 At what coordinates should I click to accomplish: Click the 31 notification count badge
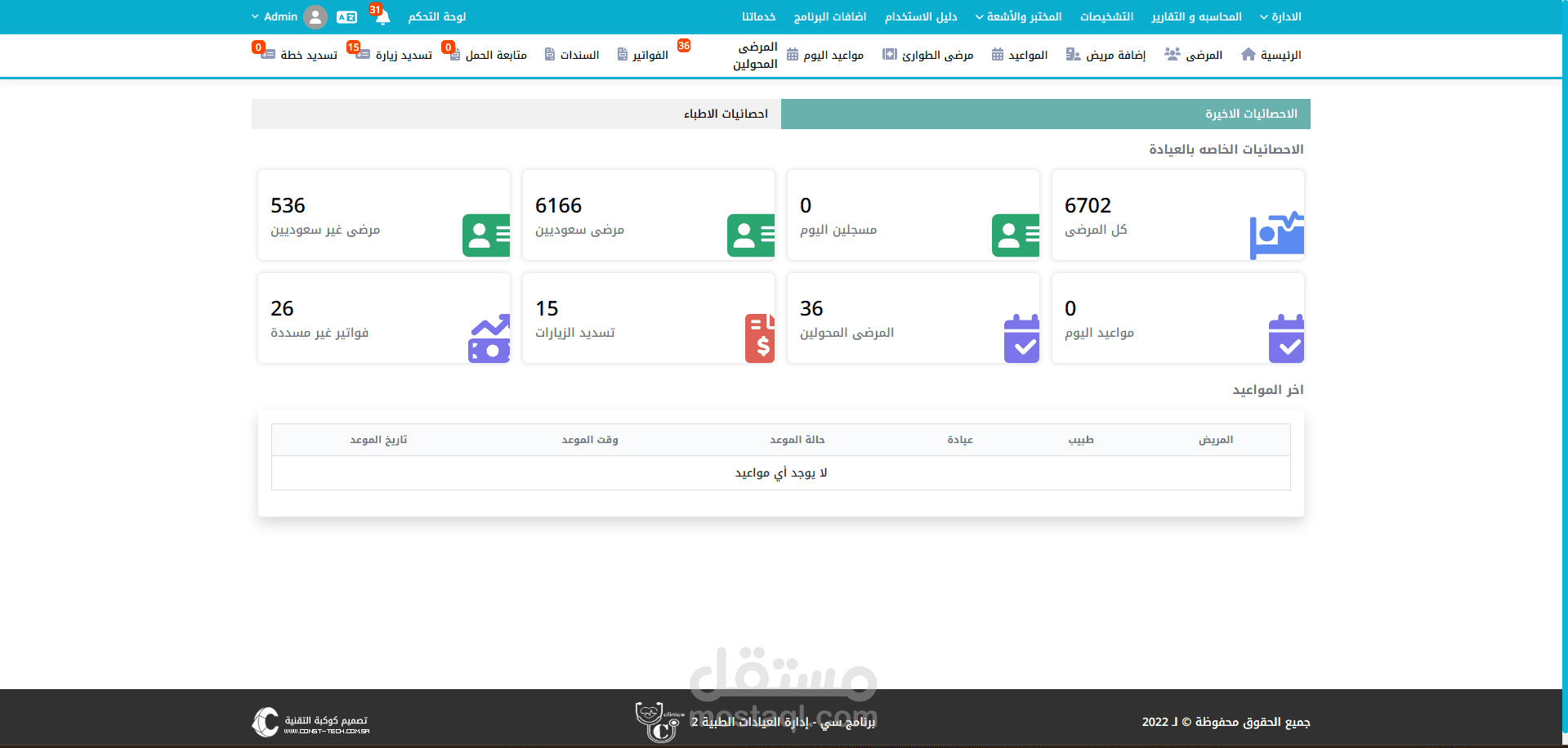(375, 10)
